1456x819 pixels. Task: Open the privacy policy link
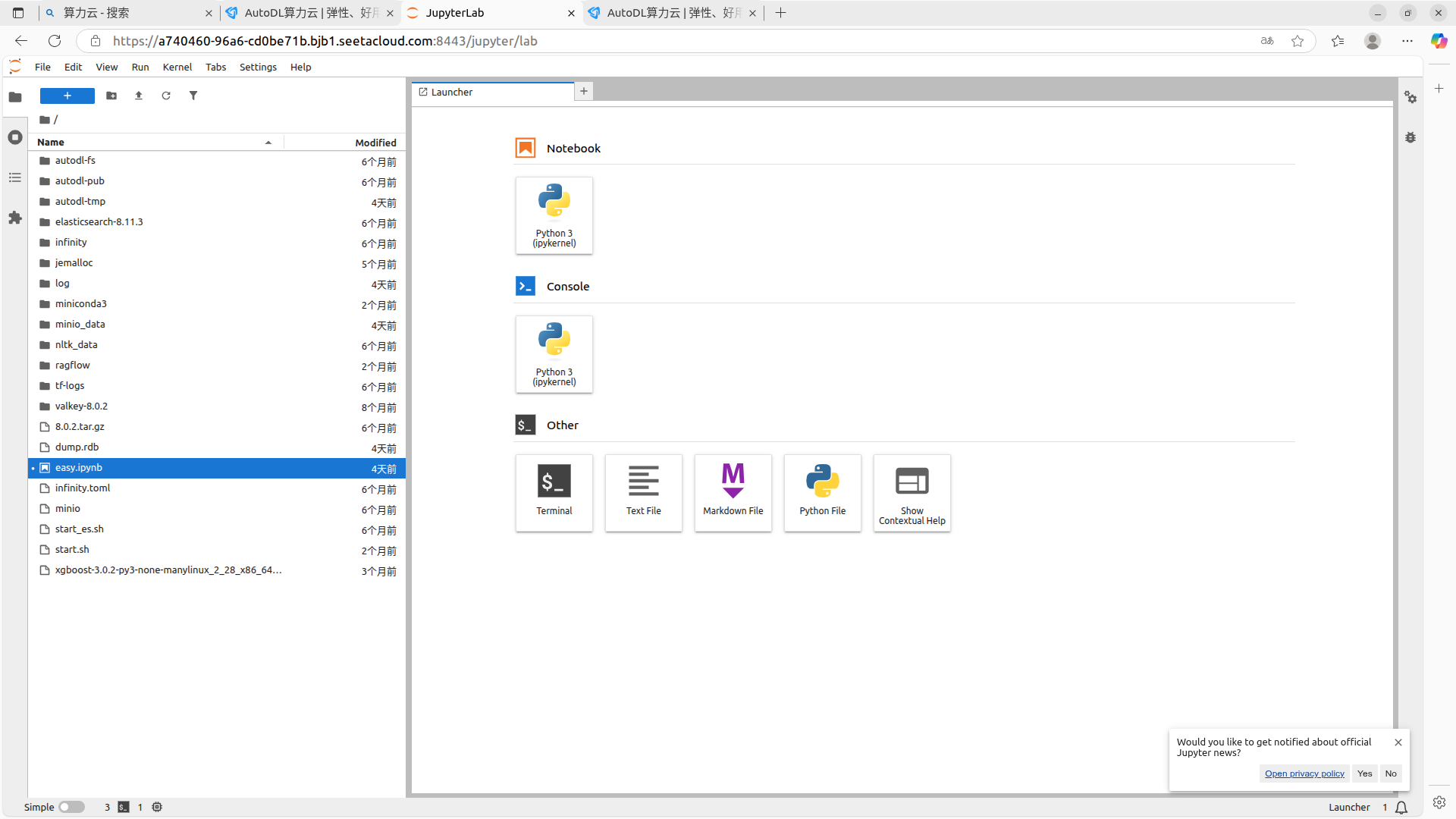pyautogui.click(x=1304, y=773)
